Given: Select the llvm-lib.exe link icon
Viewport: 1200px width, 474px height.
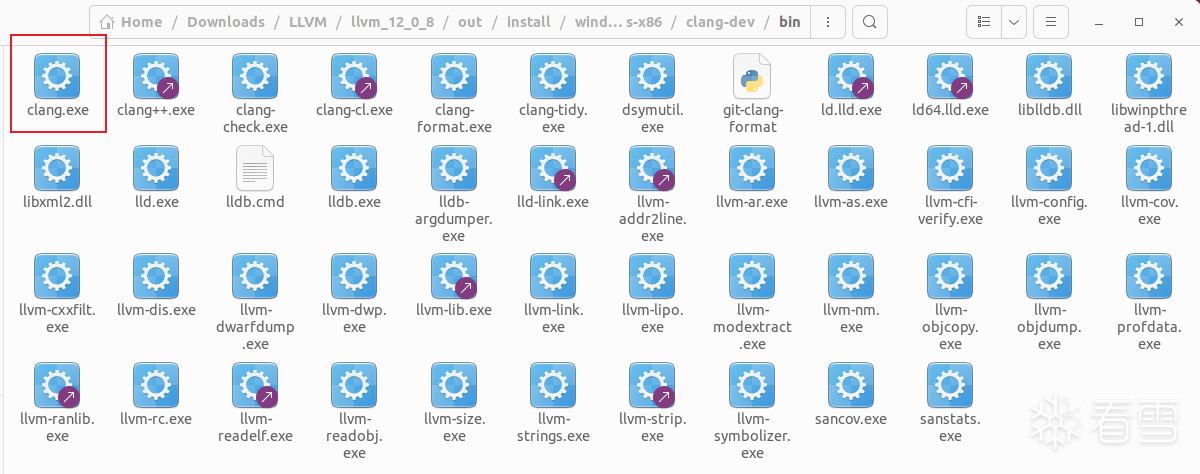Looking at the screenshot, I should point(454,276).
